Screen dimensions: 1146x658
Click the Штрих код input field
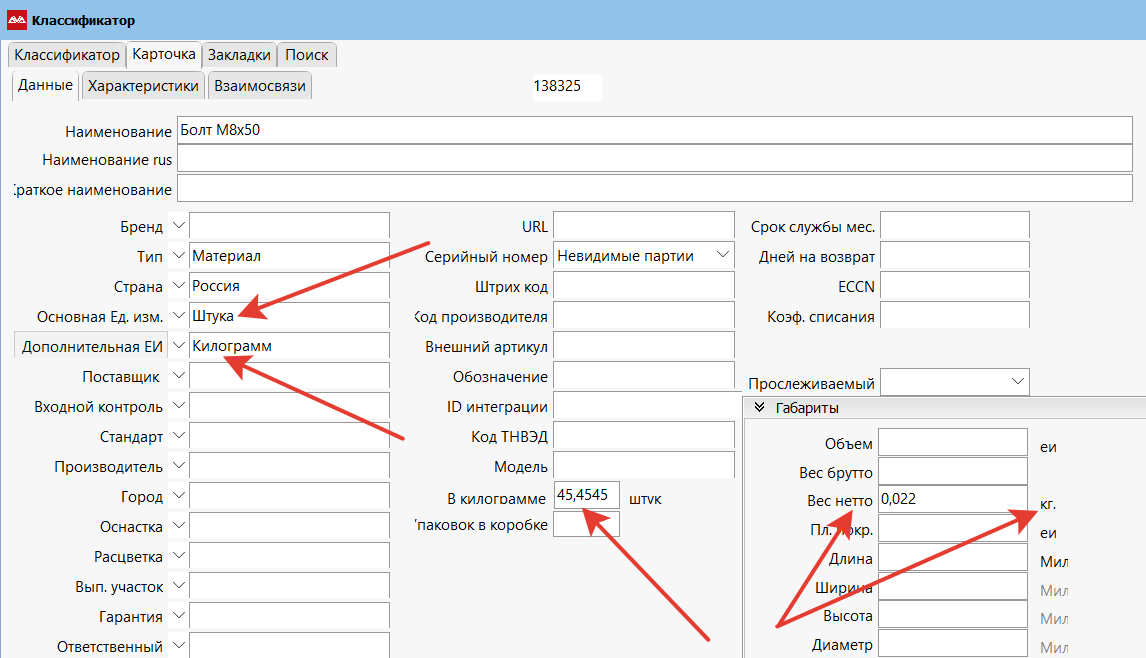[x=643, y=287]
